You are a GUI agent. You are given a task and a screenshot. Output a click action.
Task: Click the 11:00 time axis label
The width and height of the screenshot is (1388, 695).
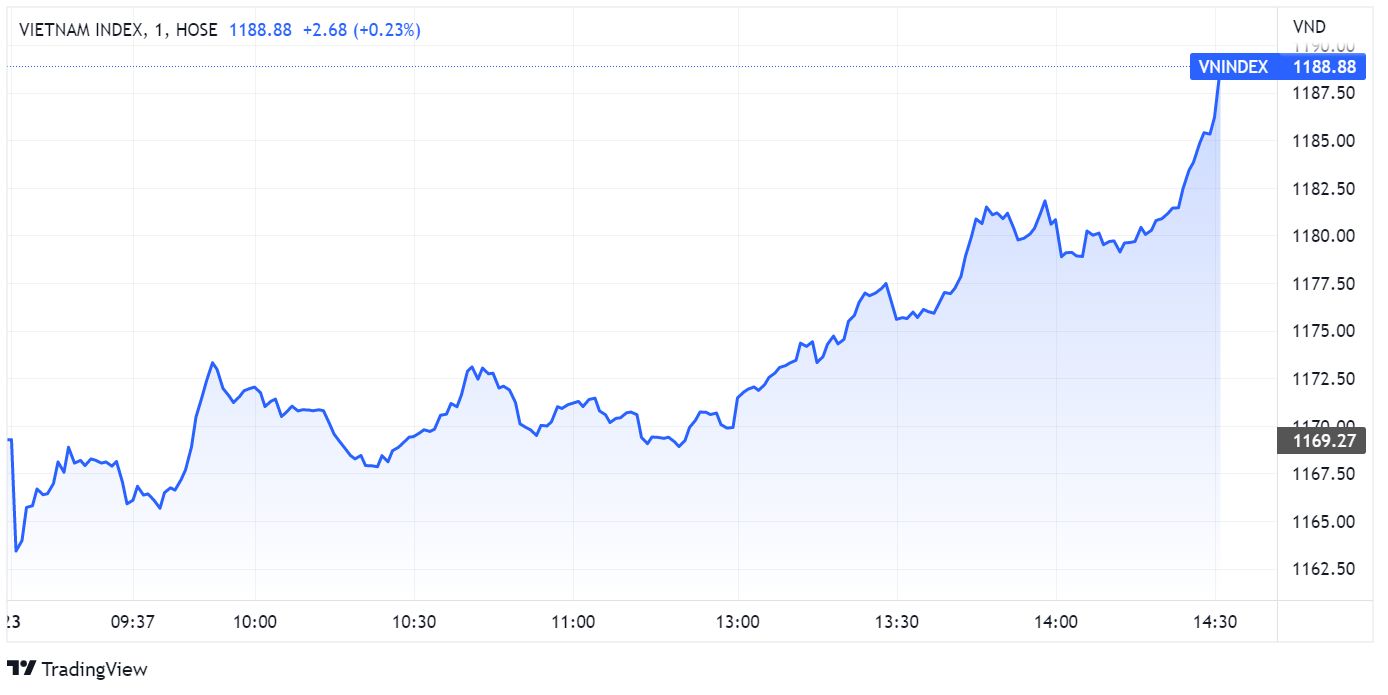tap(574, 622)
